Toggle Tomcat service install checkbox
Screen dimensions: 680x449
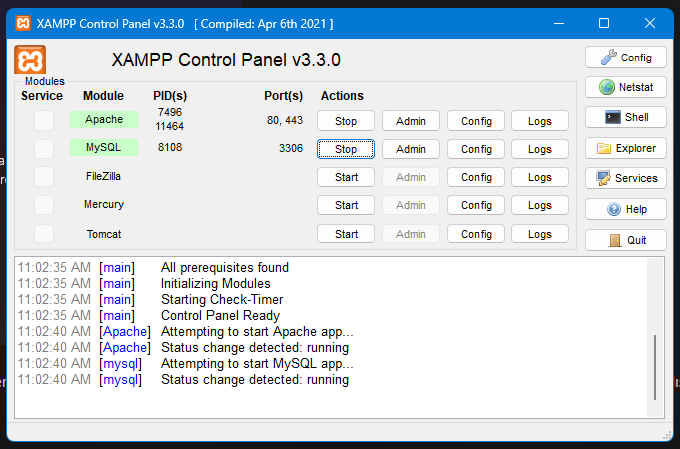click(44, 233)
